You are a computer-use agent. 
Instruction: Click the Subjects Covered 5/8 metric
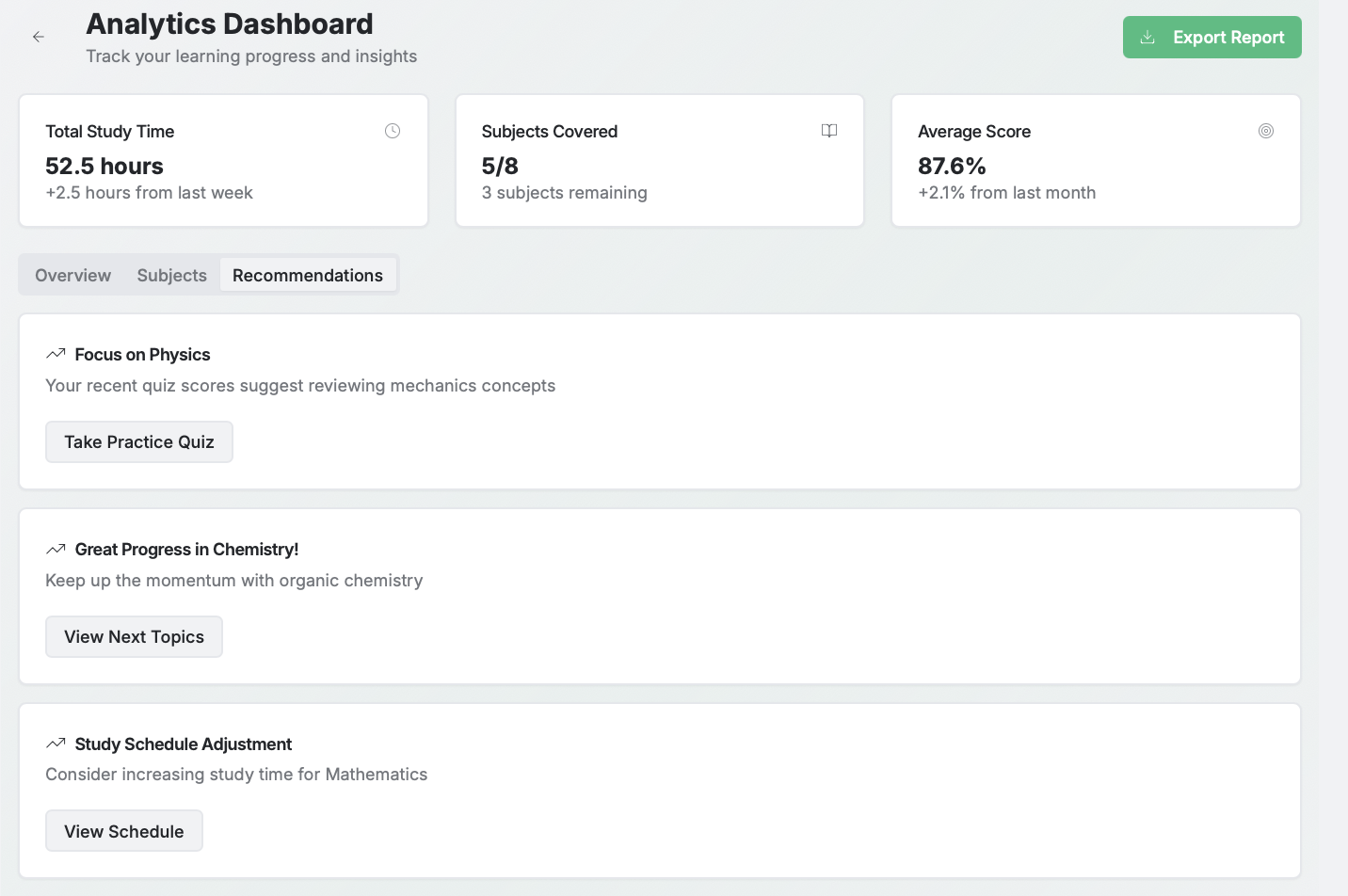[498, 166]
